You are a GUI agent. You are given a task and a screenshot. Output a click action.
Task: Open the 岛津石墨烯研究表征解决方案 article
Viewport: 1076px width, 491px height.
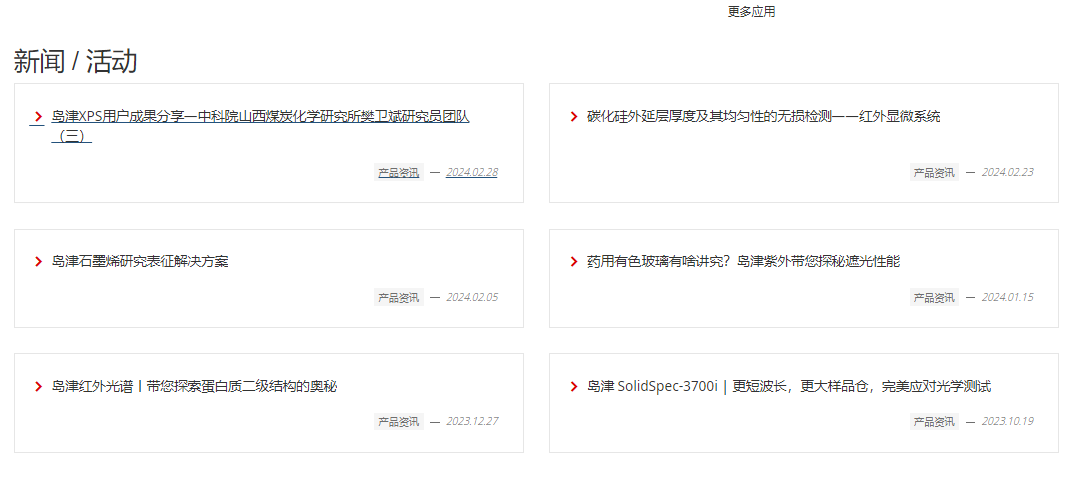[x=140, y=261]
